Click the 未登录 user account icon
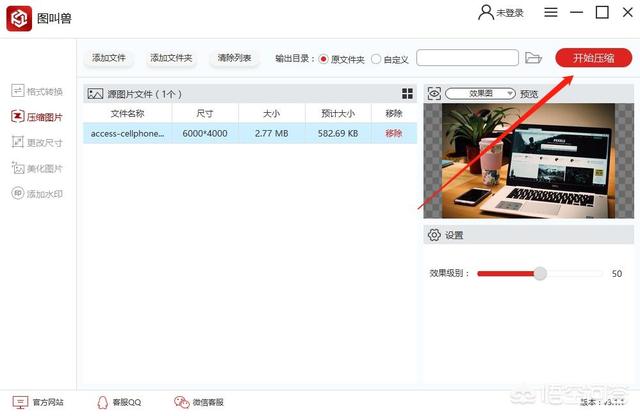Image resolution: width=640 pixels, height=416 pixels. pos(486,13)
